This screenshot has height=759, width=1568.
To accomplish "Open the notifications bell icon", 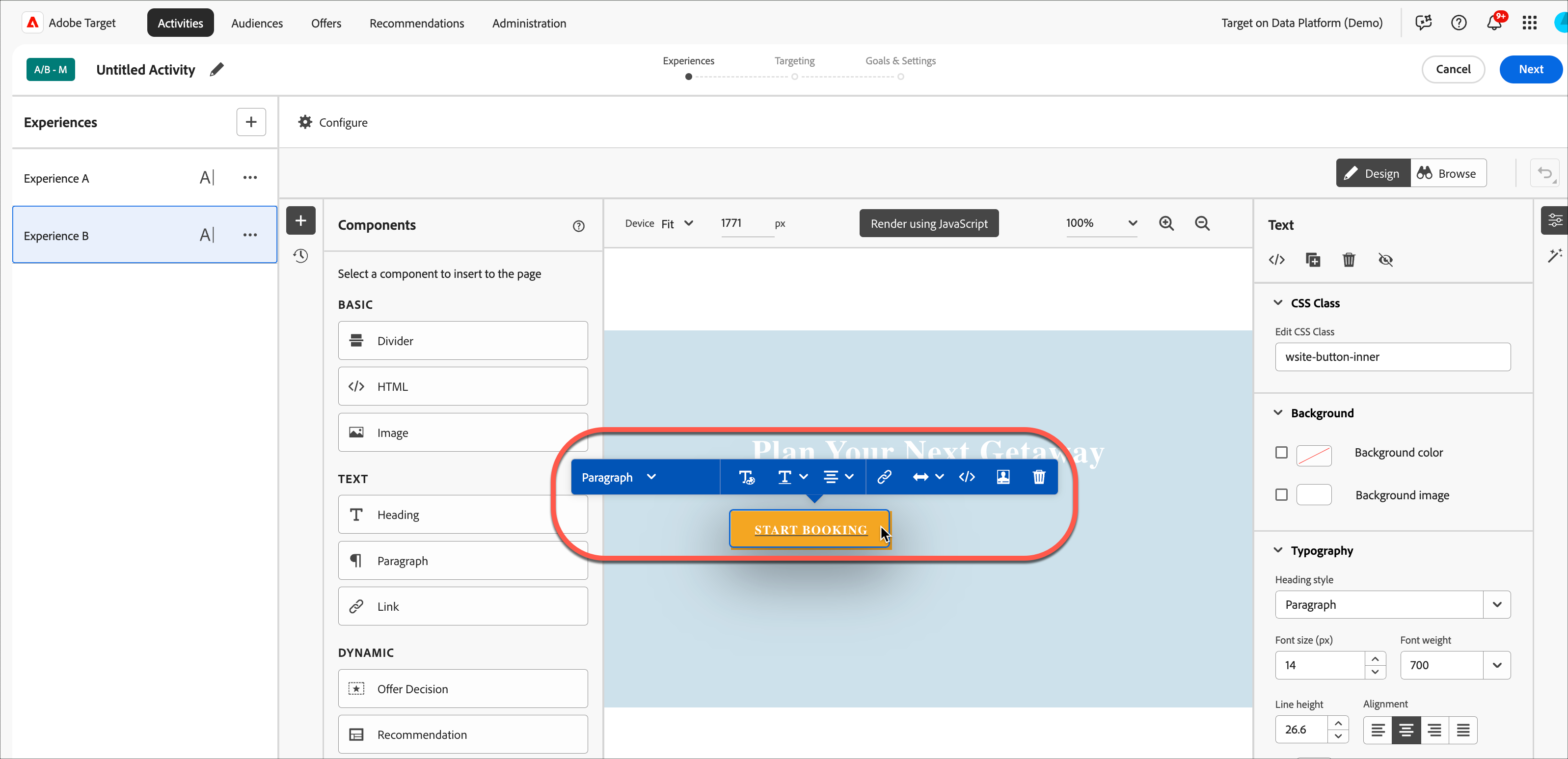I will pos(1494,23).
